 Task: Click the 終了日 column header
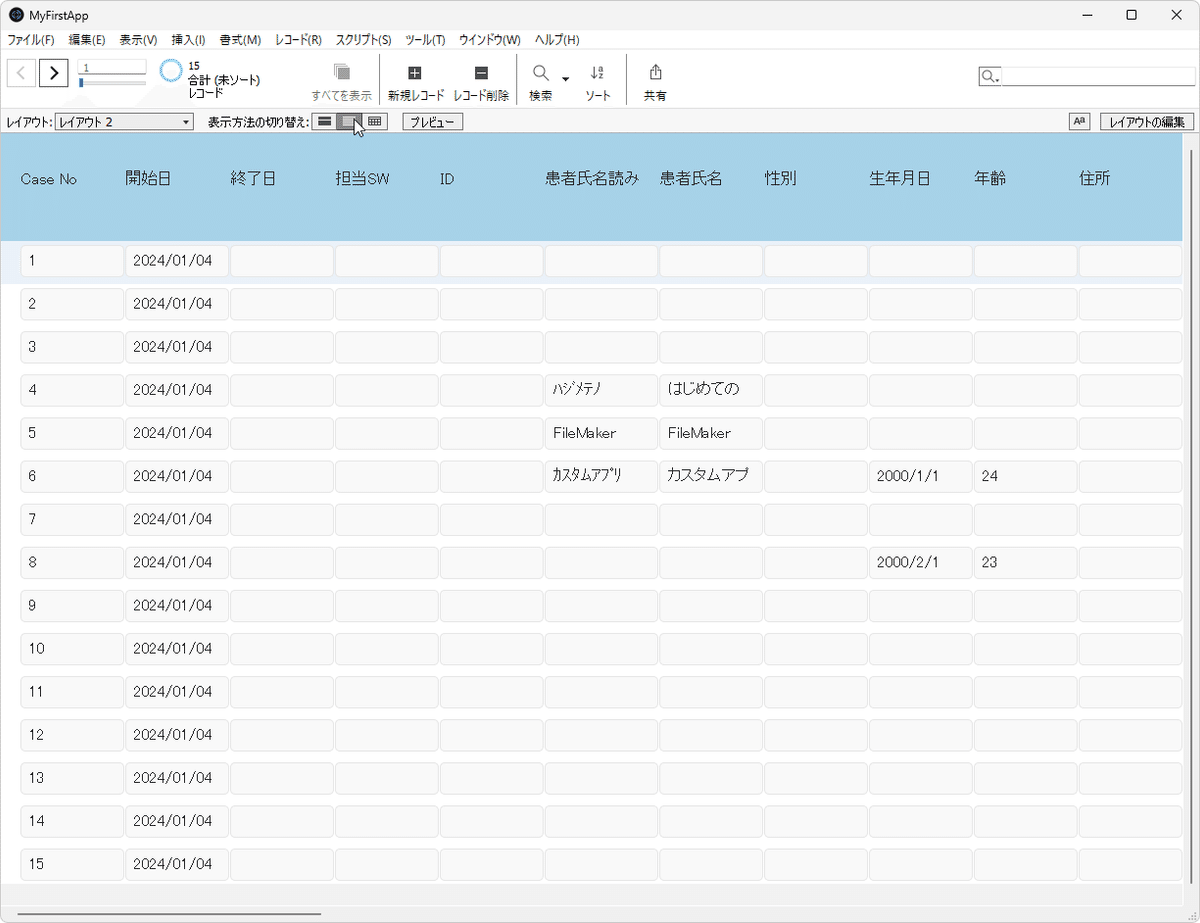(x=253, y=179)
